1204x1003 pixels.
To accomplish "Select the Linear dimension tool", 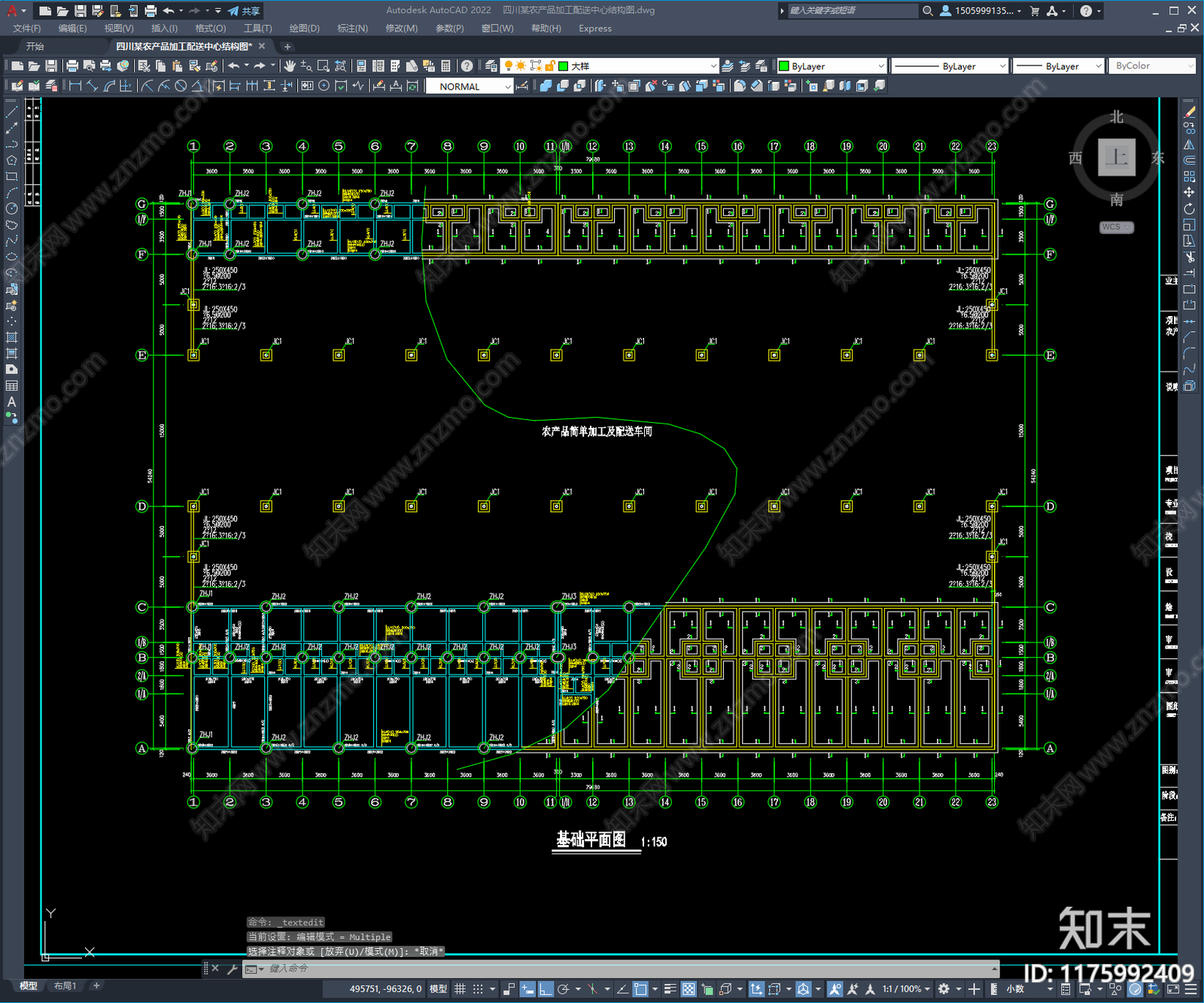I will (x=74, y=86).
